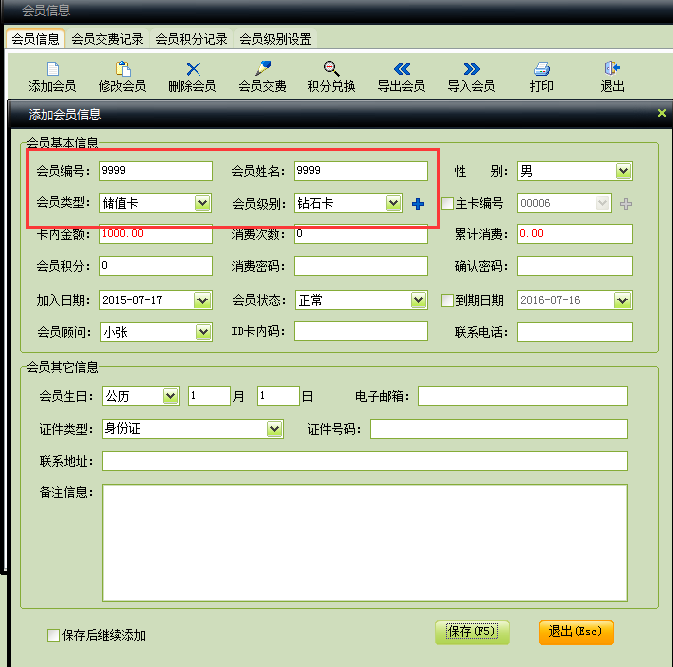Enable 保存后继续添加 checkbox
The width and height of the screenshot is (673, 667).
pos(53,635)
